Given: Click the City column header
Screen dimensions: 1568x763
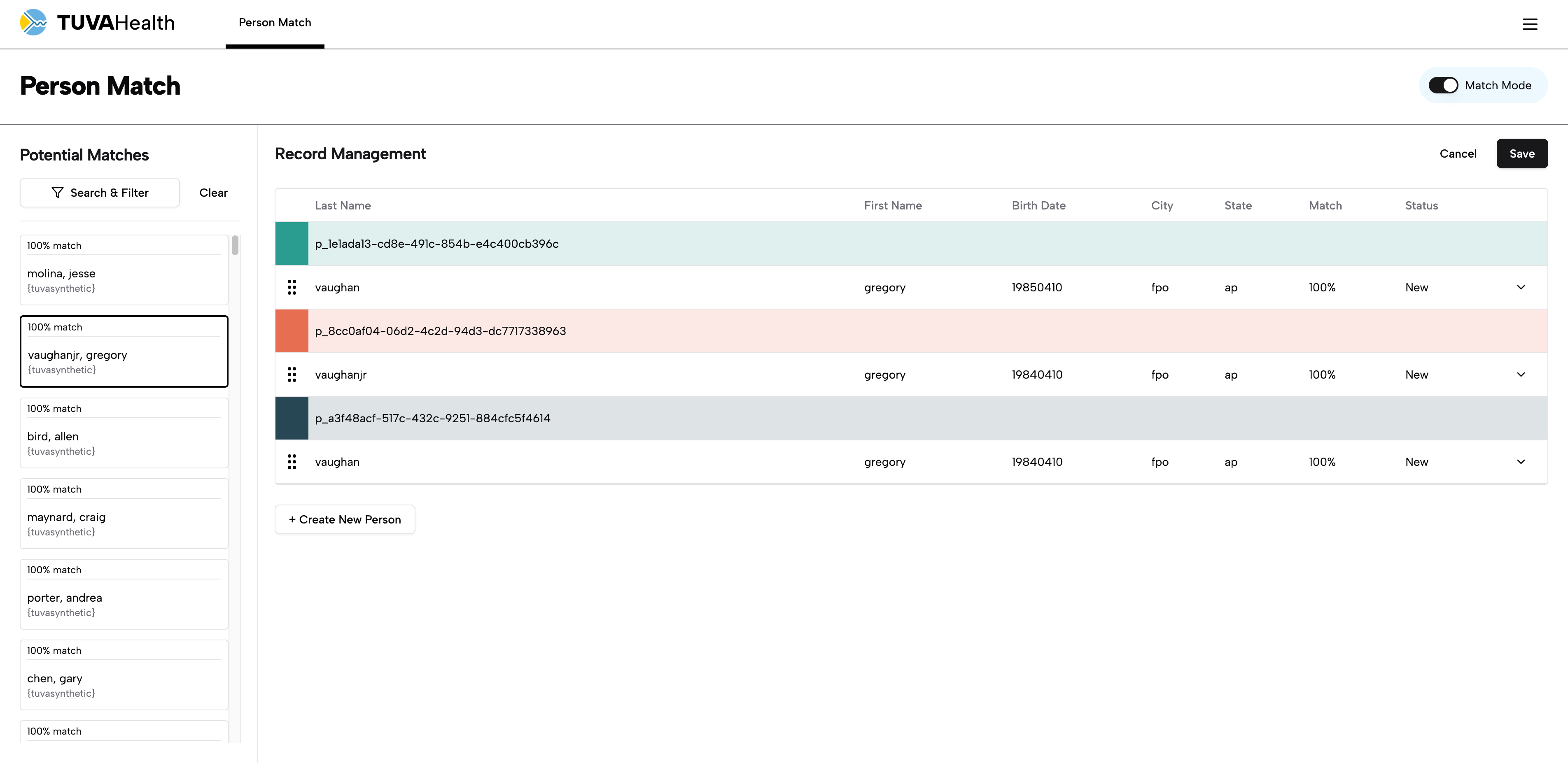Looking at the screenshot, I should click(1162, 206).
